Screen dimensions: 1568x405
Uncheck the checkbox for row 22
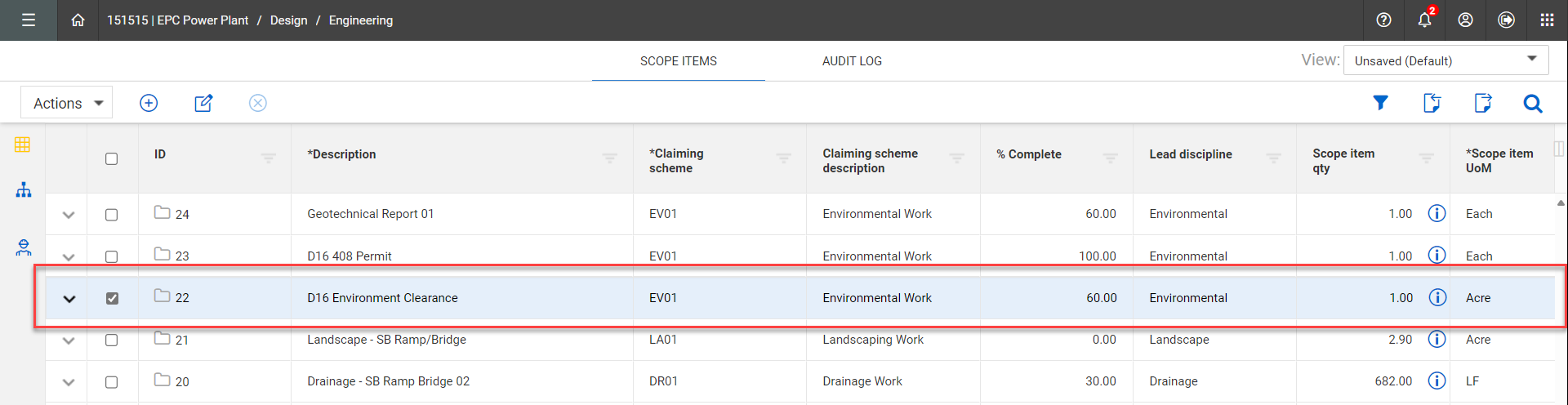point(112,299)
